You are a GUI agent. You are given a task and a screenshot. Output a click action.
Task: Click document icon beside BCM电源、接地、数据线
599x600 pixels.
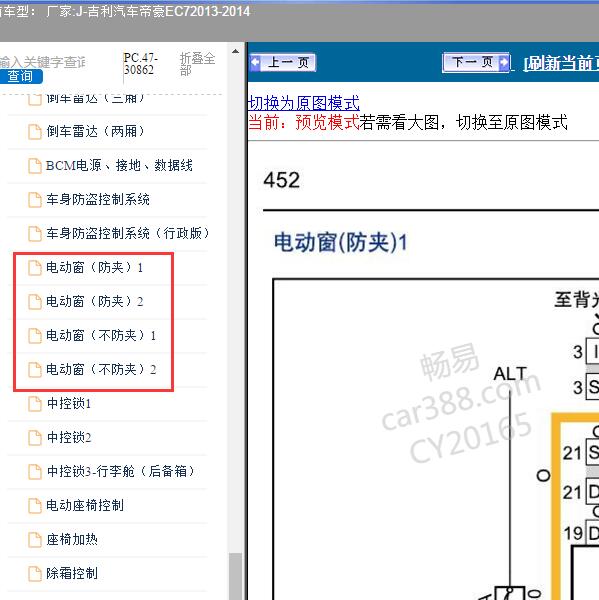(35, 166)
